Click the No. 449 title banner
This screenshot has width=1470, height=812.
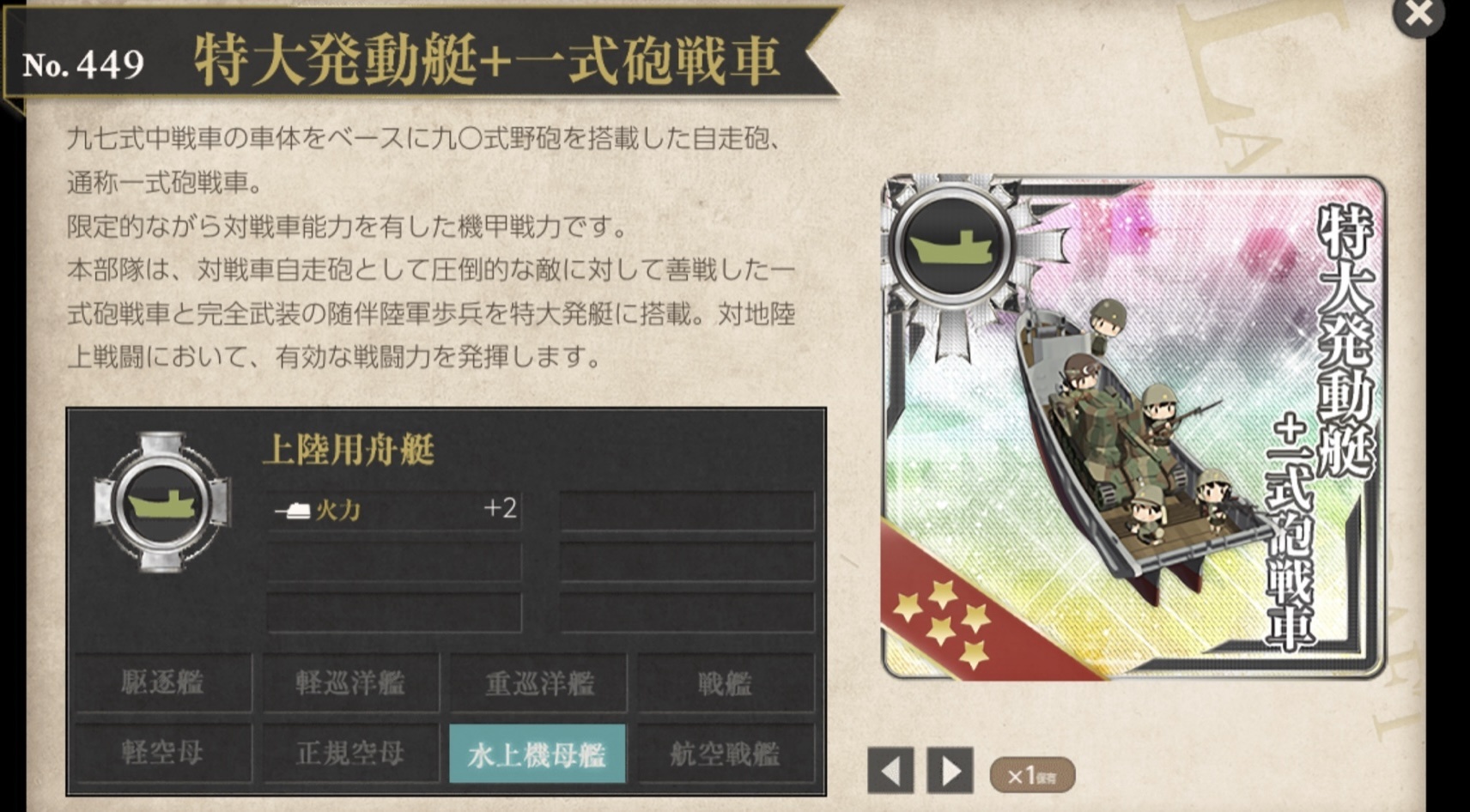(x=421, y=59)
